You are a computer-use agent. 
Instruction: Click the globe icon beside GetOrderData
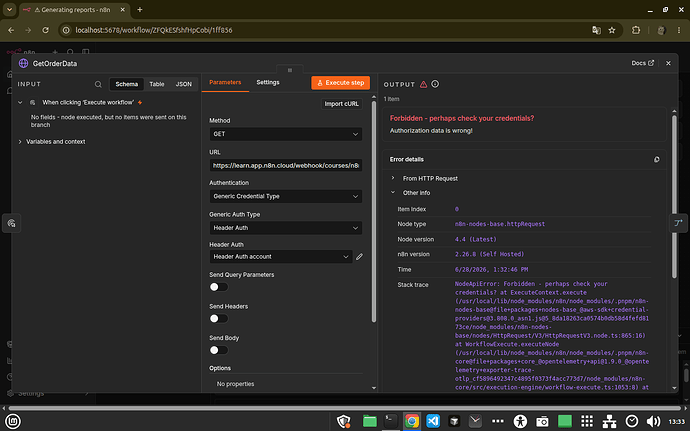point(23,63)
